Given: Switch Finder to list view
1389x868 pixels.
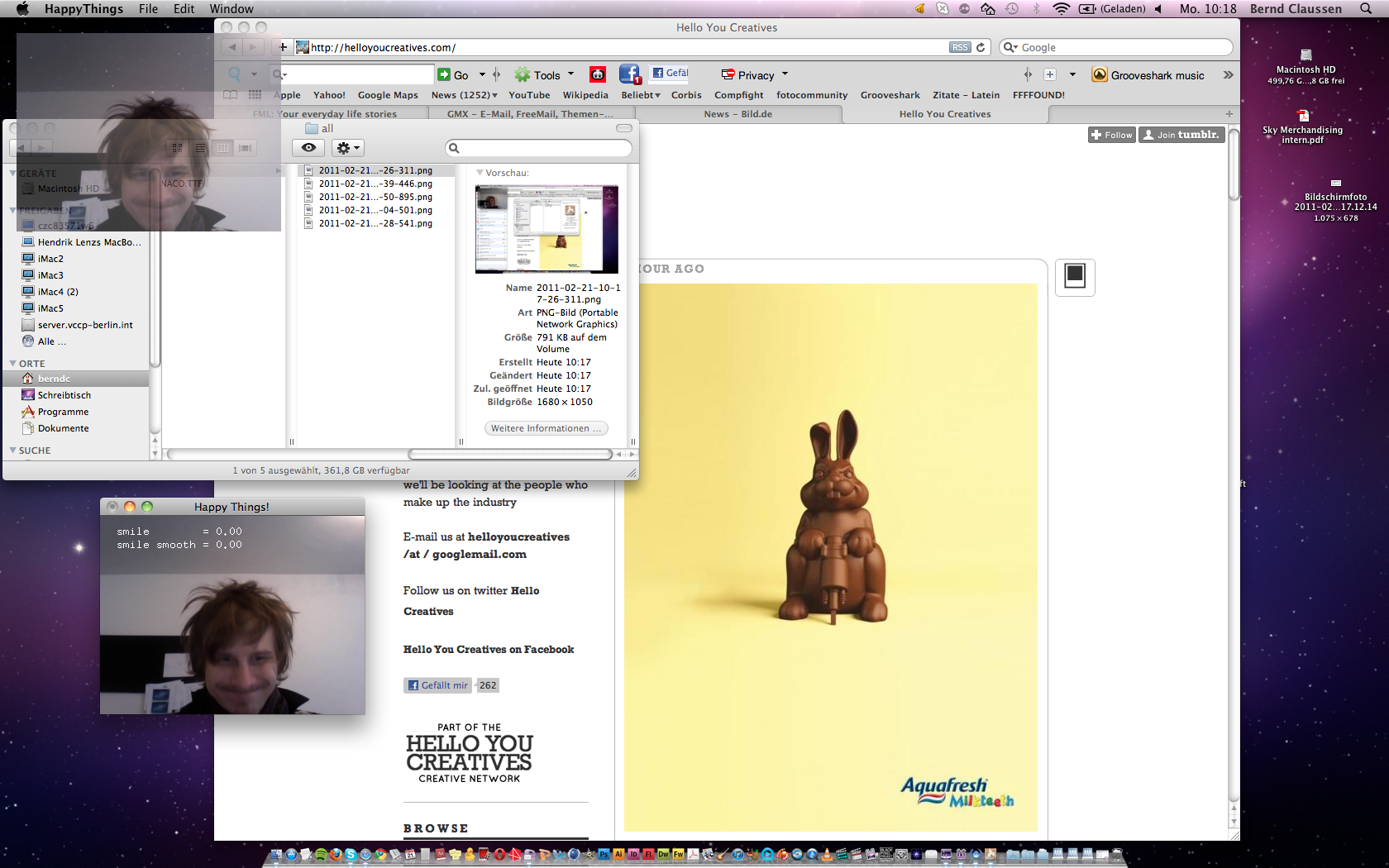Looking at the screenshot, I should [200, 148].
